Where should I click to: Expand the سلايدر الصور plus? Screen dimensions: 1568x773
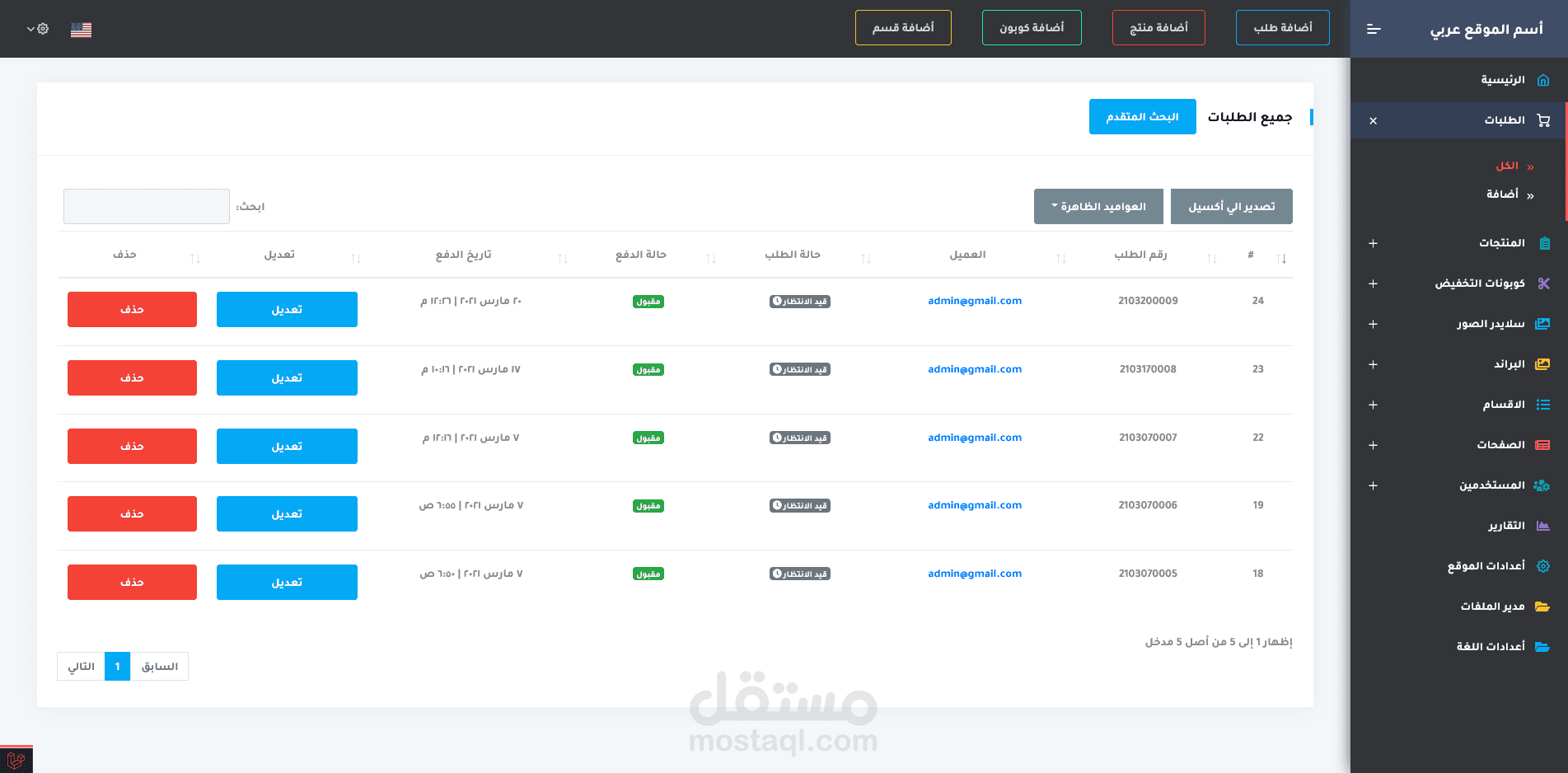click(x=1373, y=324)
